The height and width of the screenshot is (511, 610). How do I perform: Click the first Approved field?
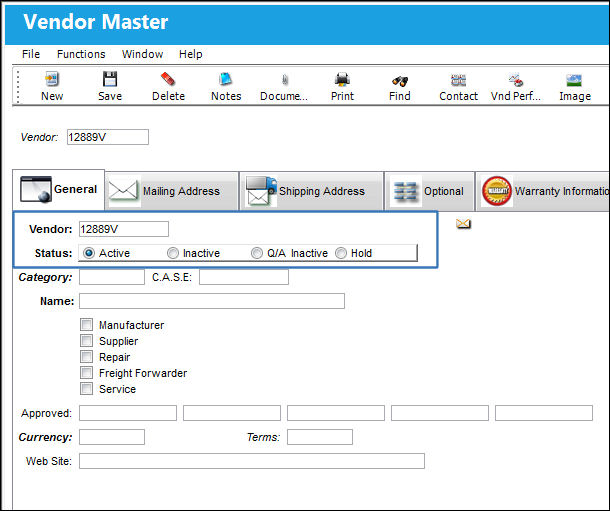pos(128,413)
